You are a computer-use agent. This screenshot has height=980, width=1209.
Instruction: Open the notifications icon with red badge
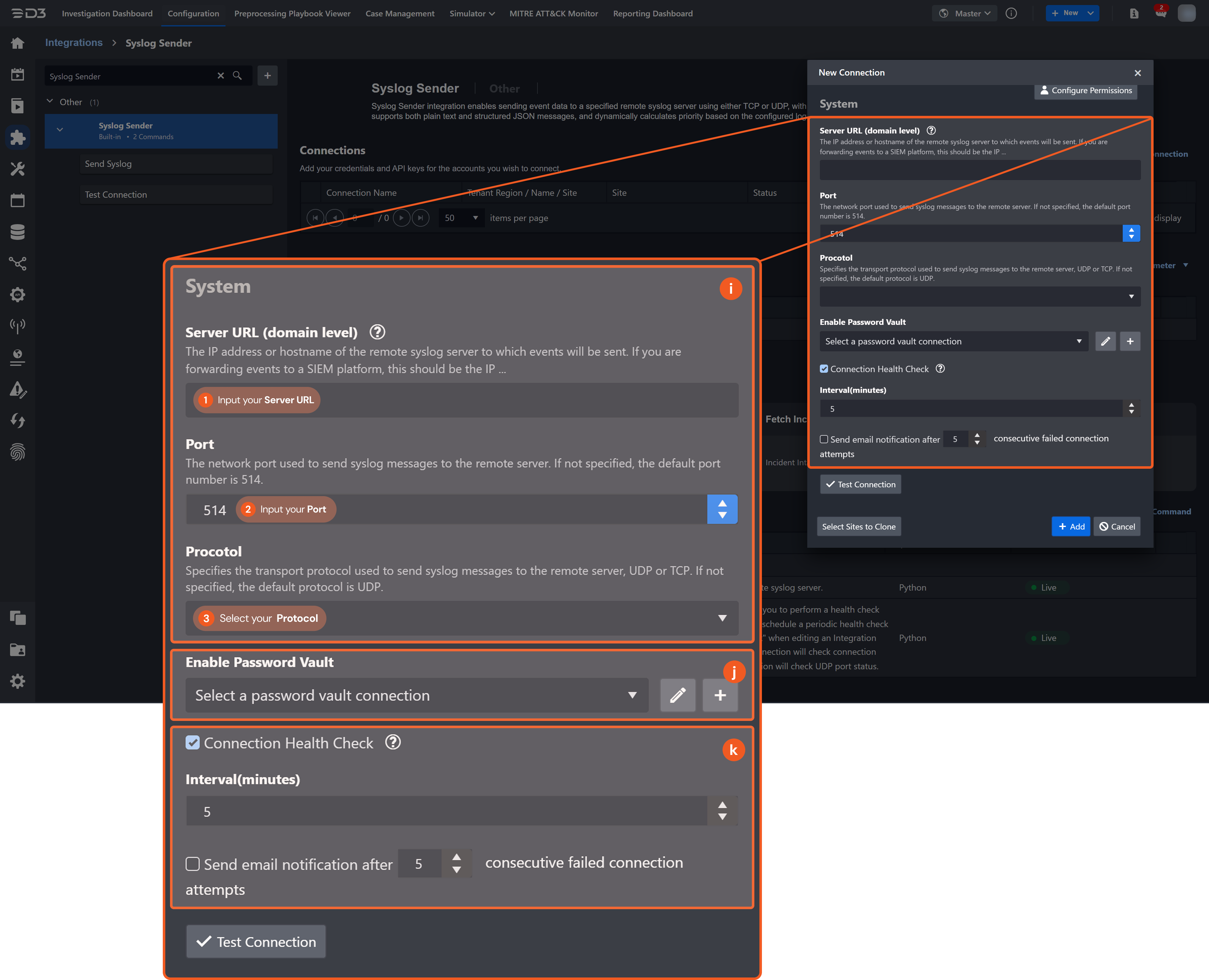pos(1161,12)
